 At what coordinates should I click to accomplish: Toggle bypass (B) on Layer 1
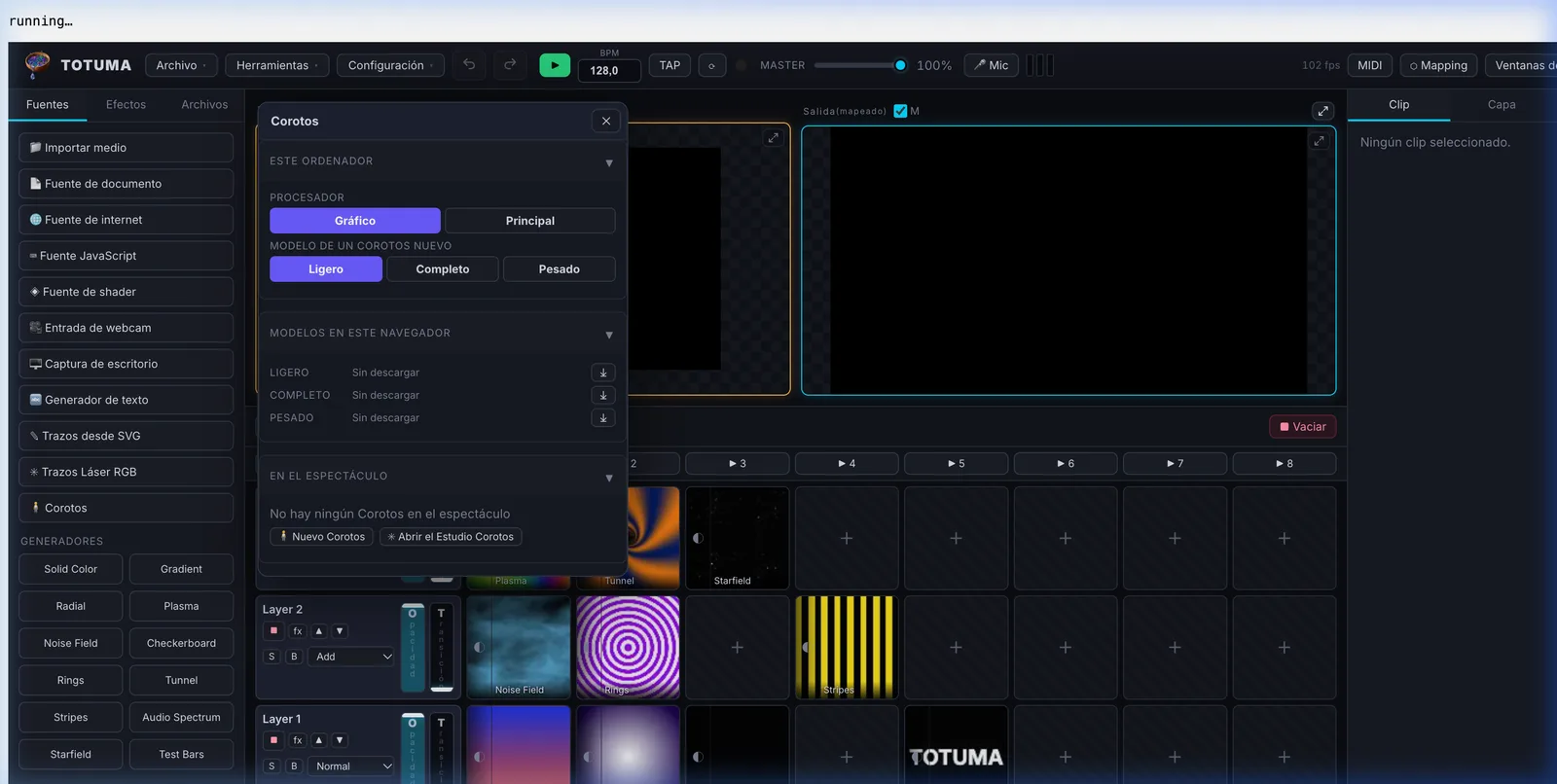coord(294,766)
